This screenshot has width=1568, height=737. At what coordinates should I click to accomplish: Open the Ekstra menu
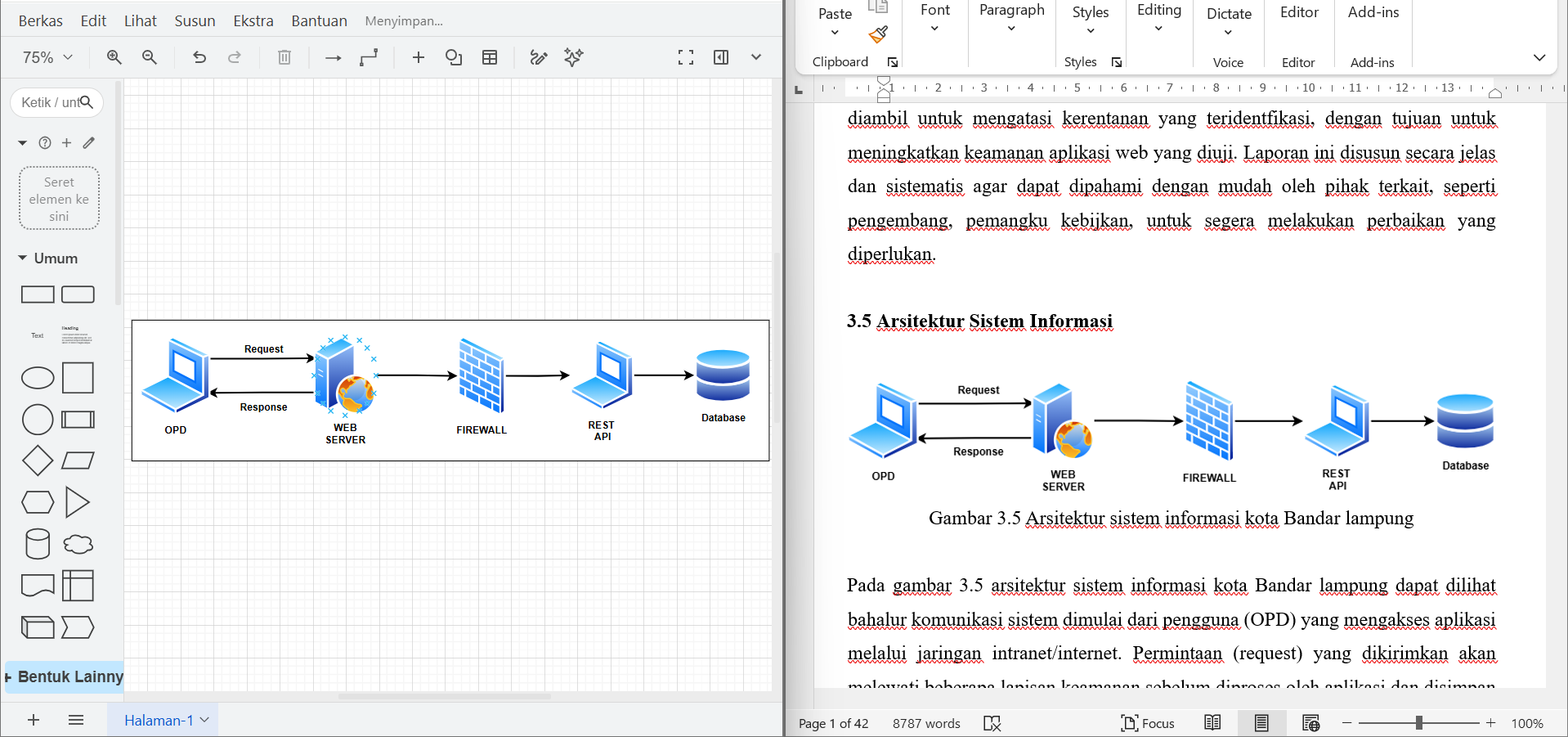point(253,20)
